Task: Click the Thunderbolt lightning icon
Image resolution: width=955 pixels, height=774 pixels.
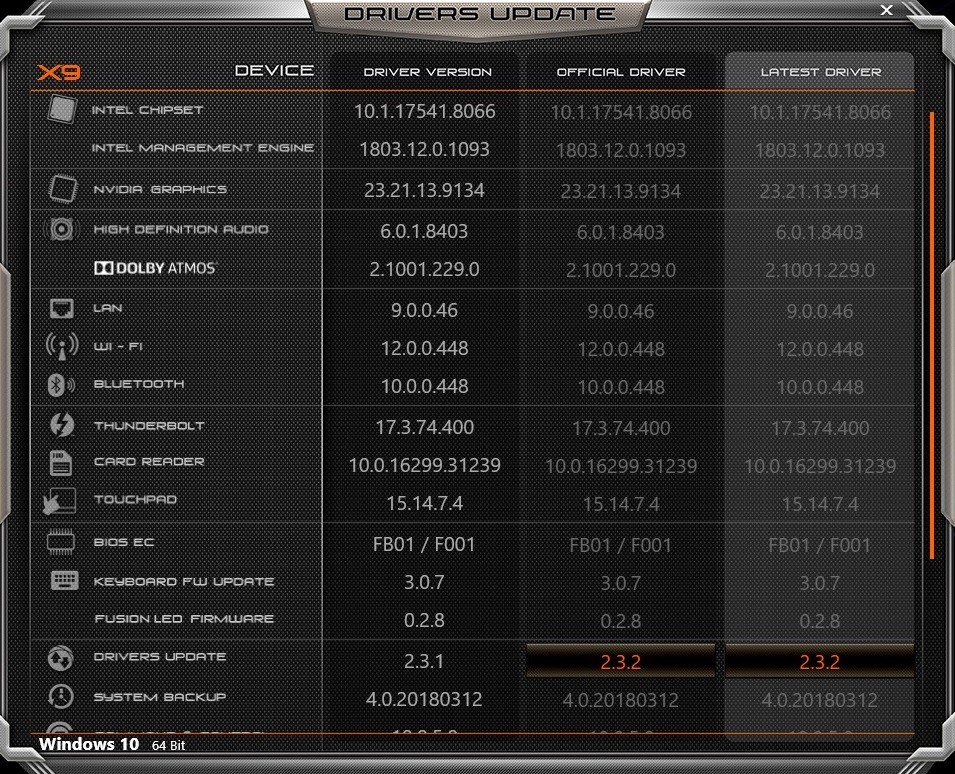Action: pyautogui.click(x=62, y=425)
